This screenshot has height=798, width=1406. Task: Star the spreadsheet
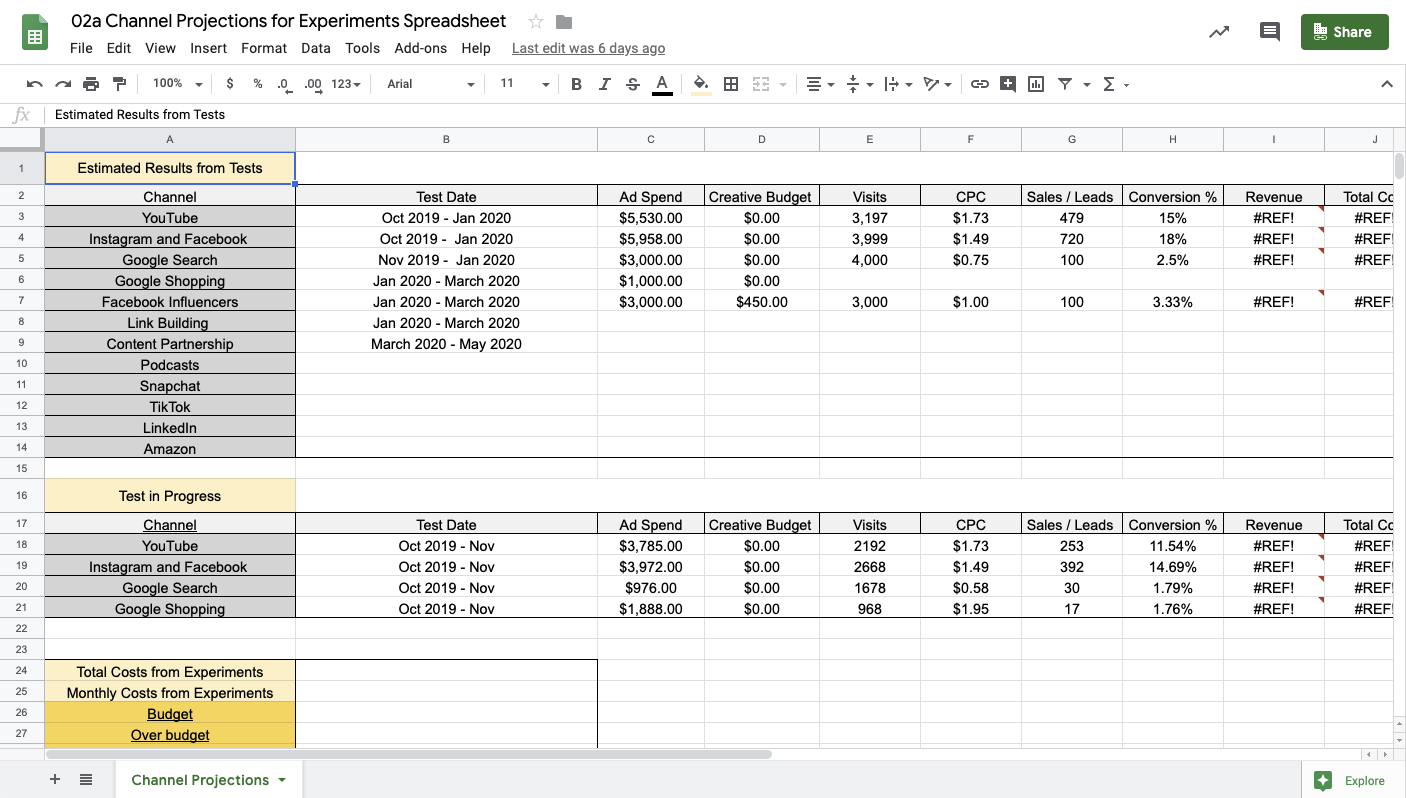534,20
